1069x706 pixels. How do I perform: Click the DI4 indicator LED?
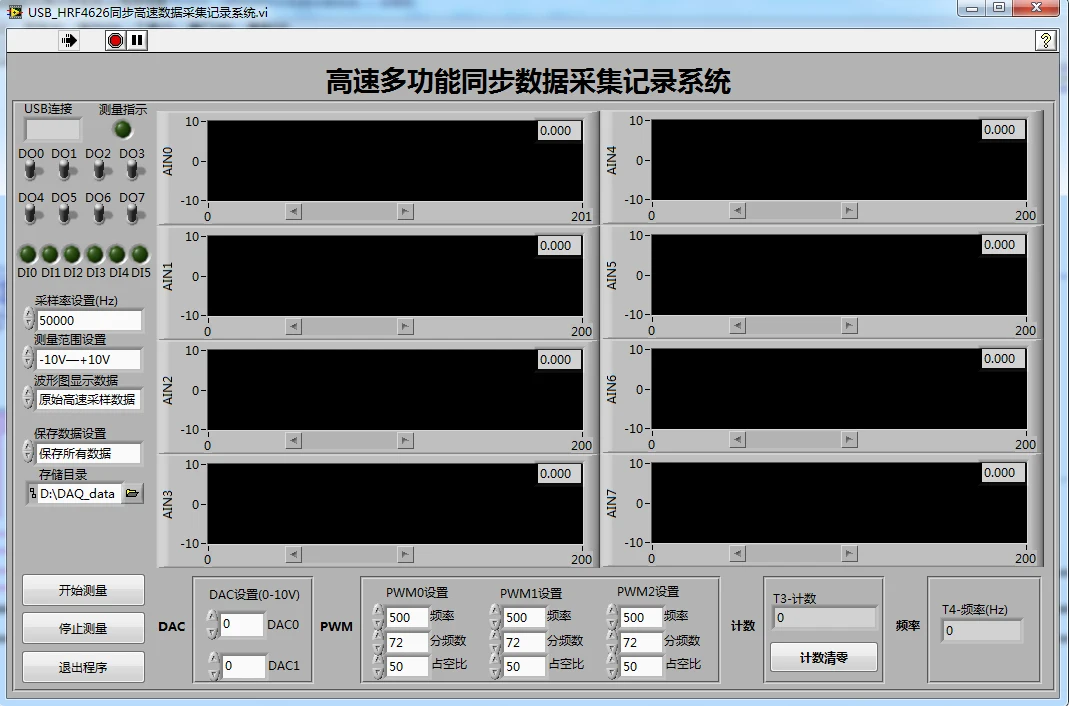117,254
